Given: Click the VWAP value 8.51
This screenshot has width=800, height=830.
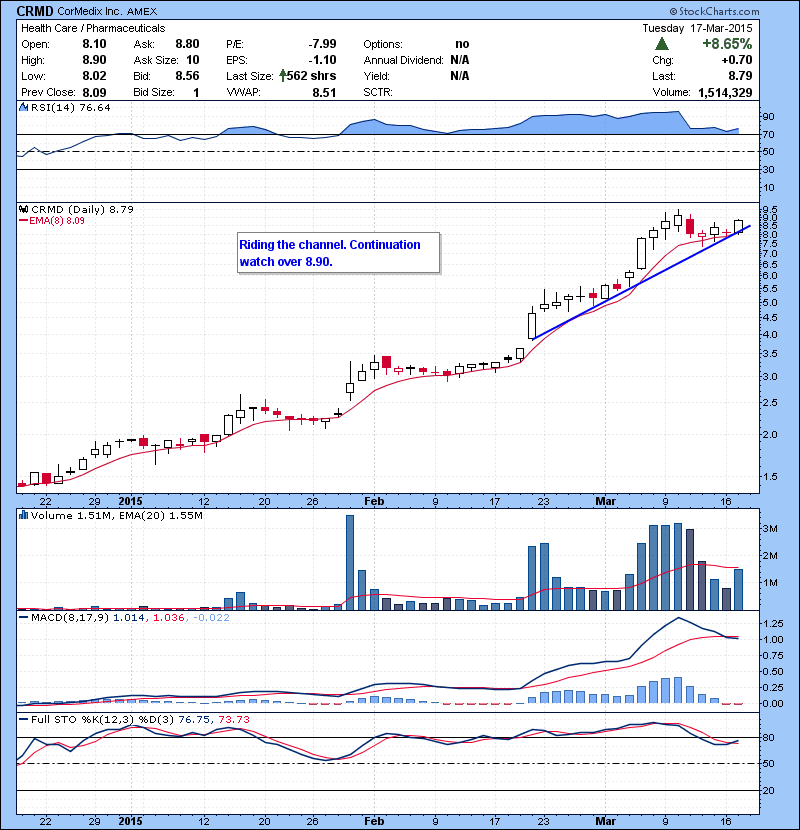Looking at the screenshot, I should [324, 93].
